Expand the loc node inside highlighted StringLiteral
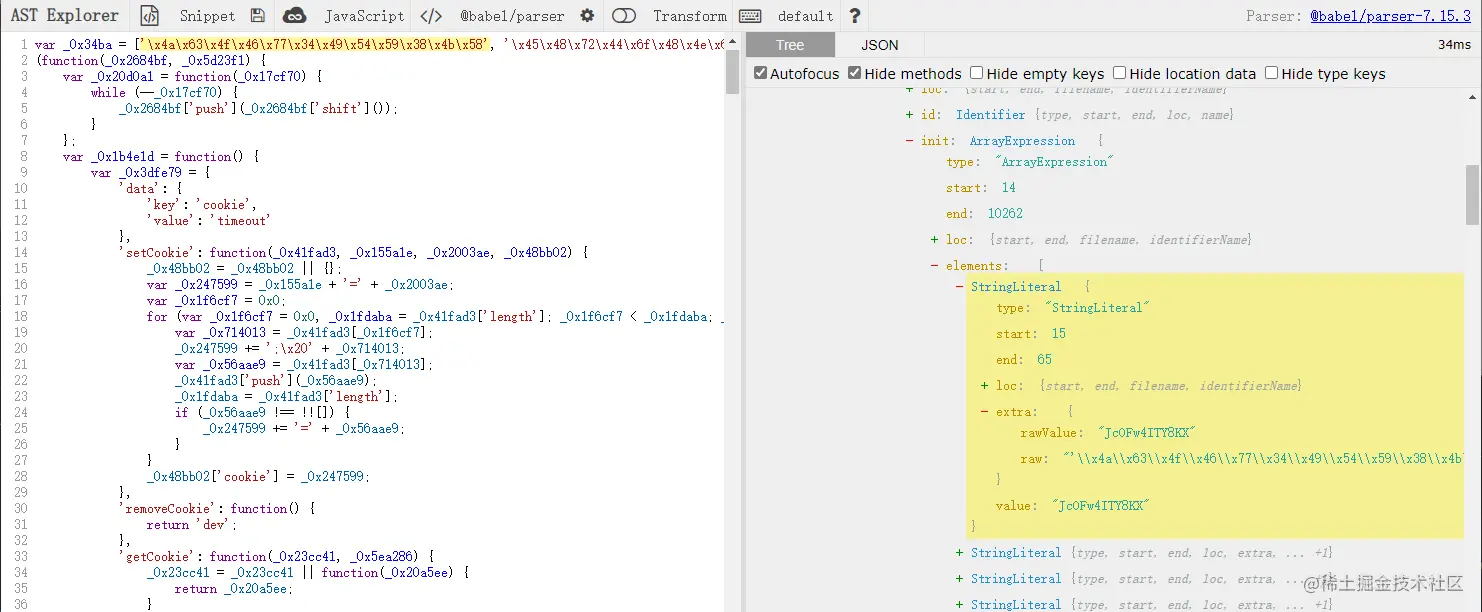The image size is (1482, 612). pos(985,386)
